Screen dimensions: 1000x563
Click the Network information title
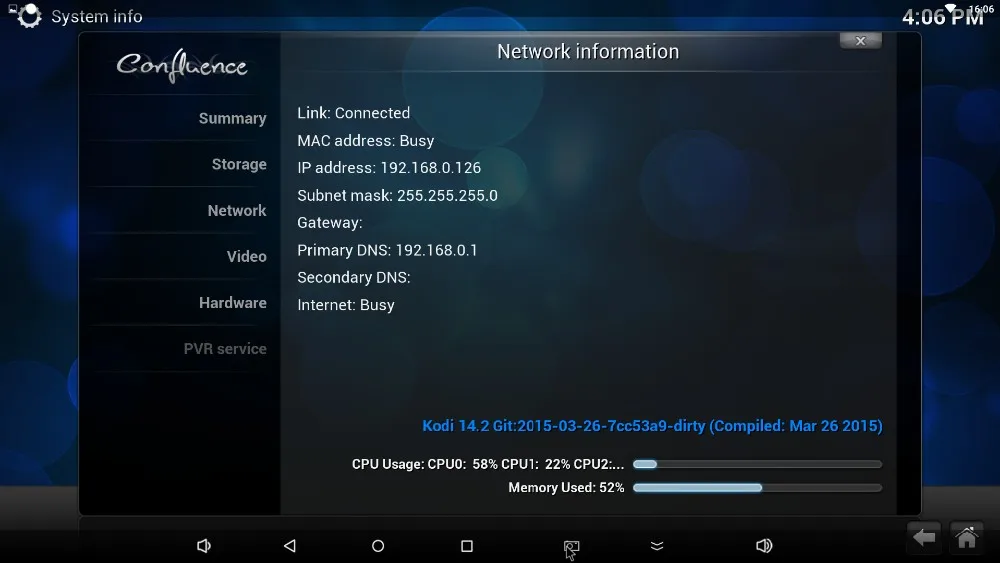pos(588,52)
